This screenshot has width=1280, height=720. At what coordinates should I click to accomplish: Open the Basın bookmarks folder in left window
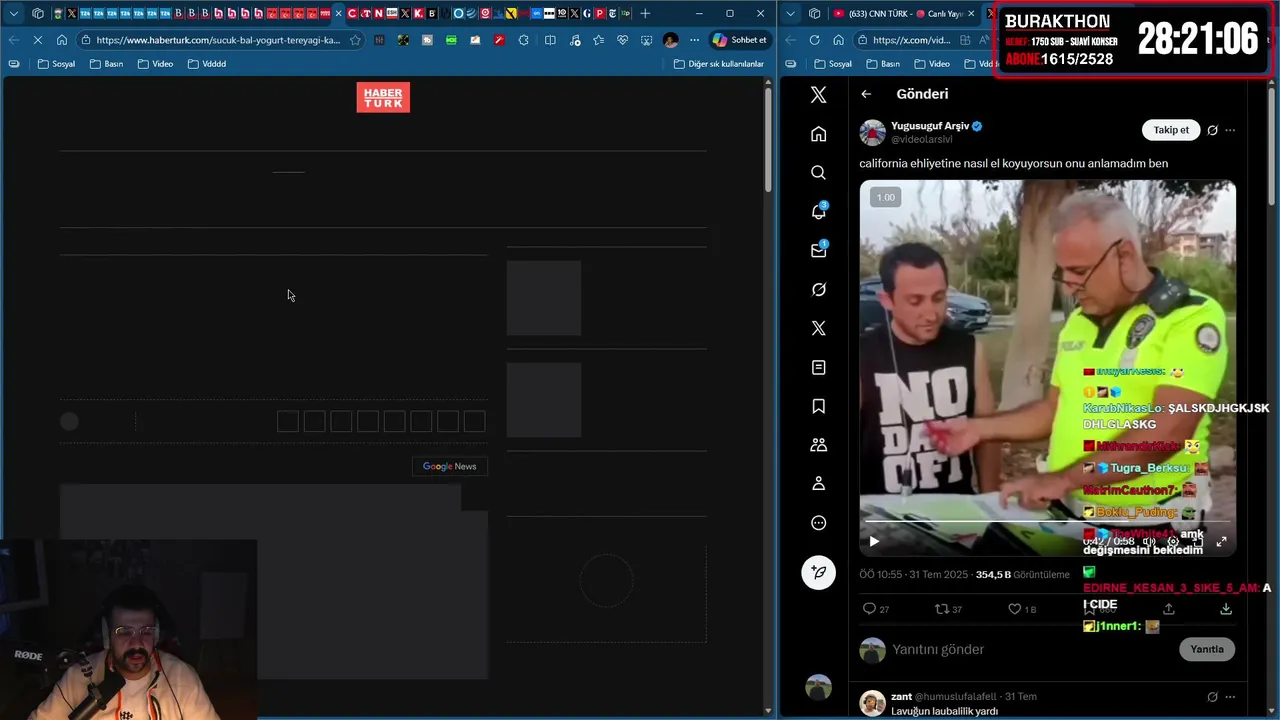tap(106, 64)
